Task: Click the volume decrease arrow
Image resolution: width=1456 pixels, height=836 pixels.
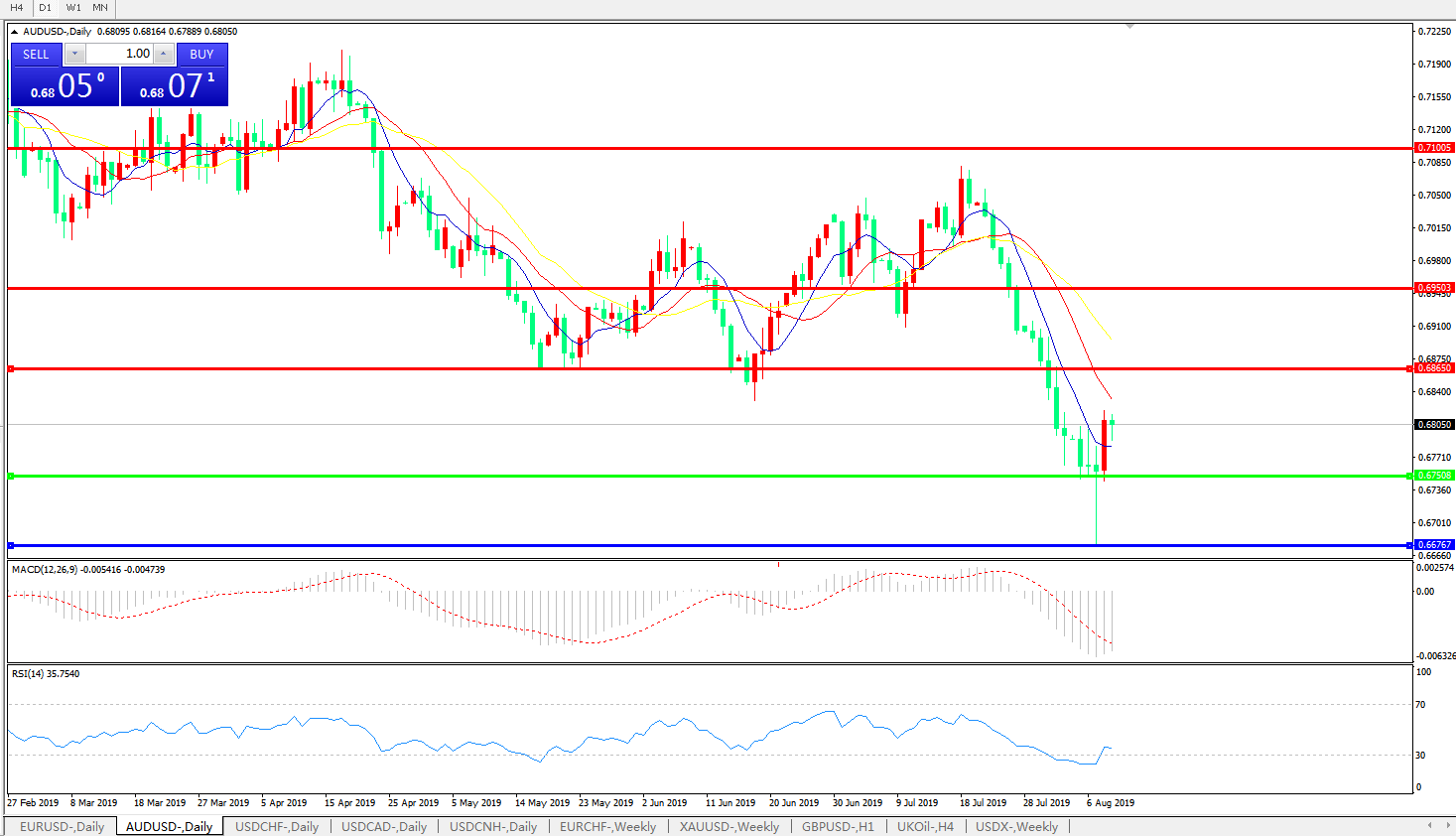Action: [74, 54]
